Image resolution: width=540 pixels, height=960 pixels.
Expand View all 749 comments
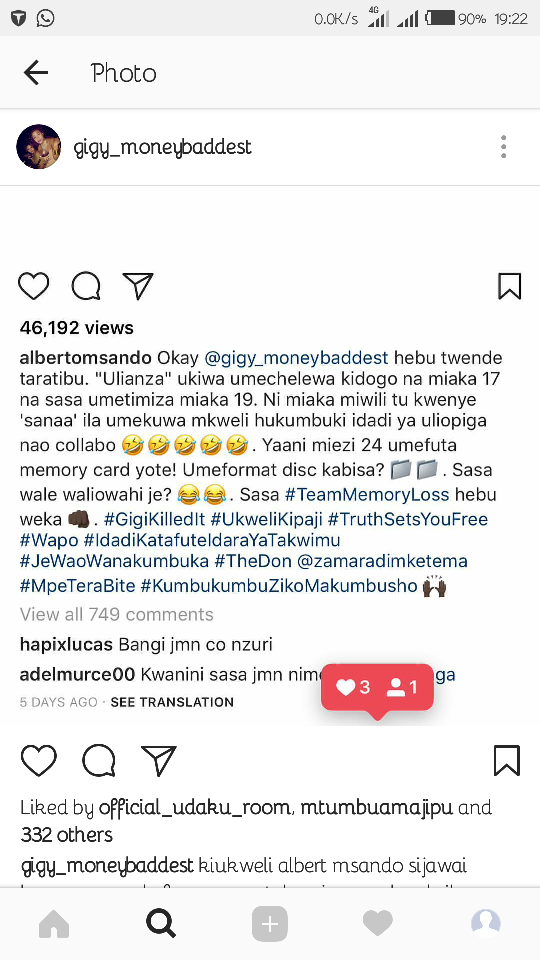pyautogui.click(x=116, y=614)
